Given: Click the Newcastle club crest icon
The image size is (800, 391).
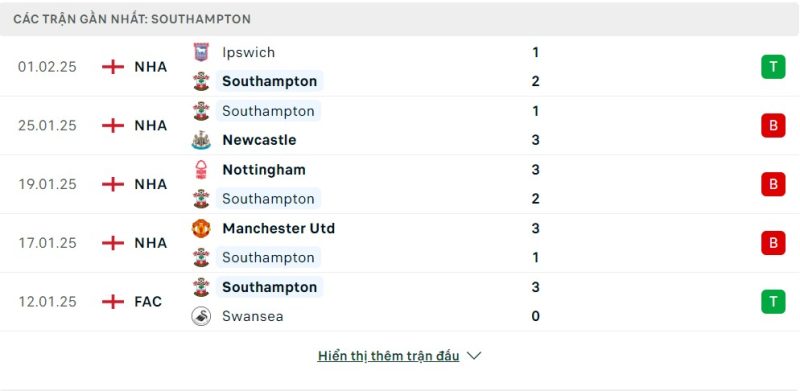Looking at the screenshot, I should pyautogui.click(x=201, y=140).
